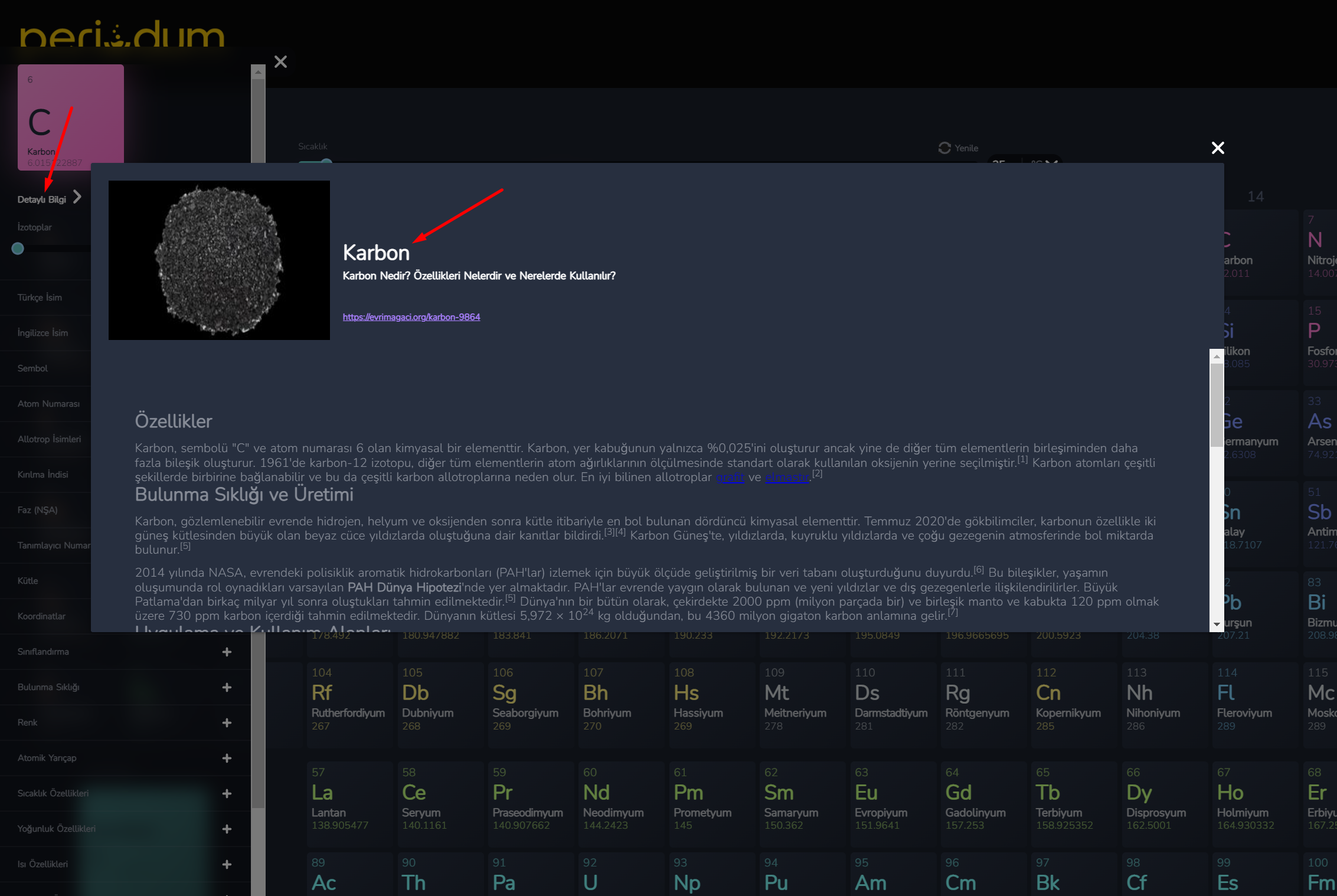The image size is (1337, 896).
Task: Click plus icon next to Isı Özellikleri
Action: [x=227, y=865]
